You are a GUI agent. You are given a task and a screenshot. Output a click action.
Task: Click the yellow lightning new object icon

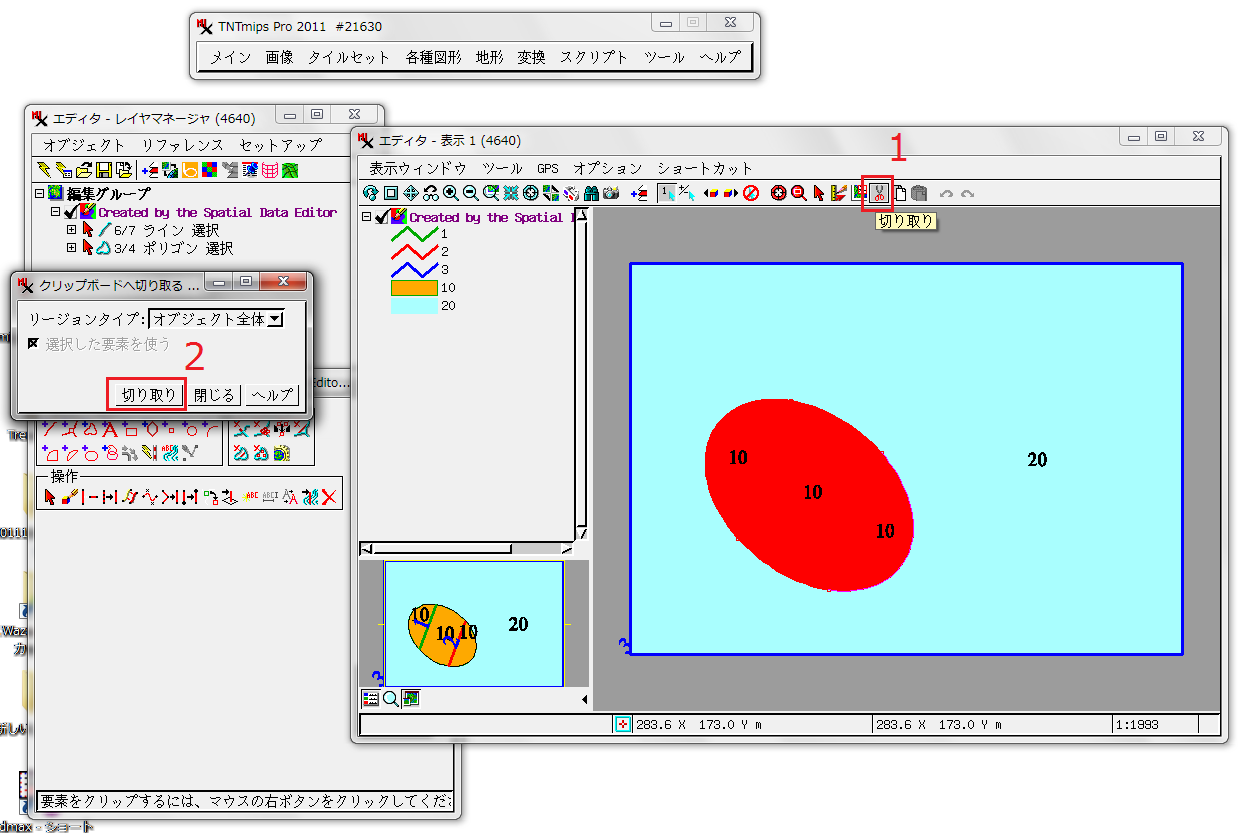click(x=44, y=170)
